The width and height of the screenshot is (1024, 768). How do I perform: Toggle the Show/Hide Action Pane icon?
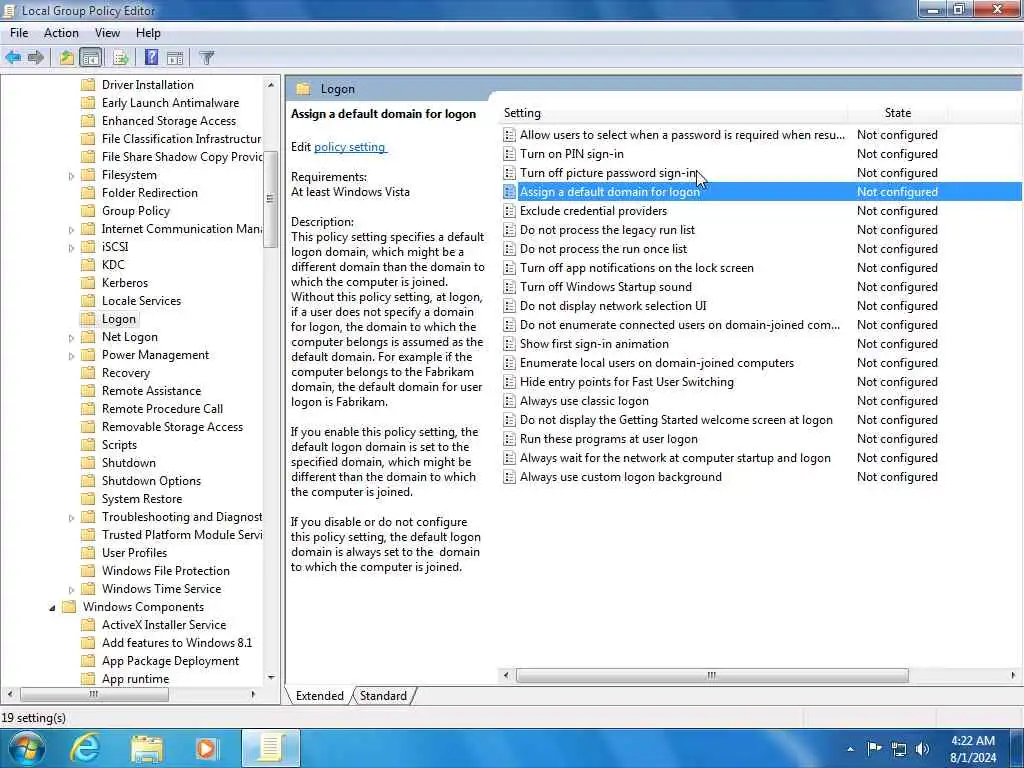pyautogui.click(x=175, y=57)
